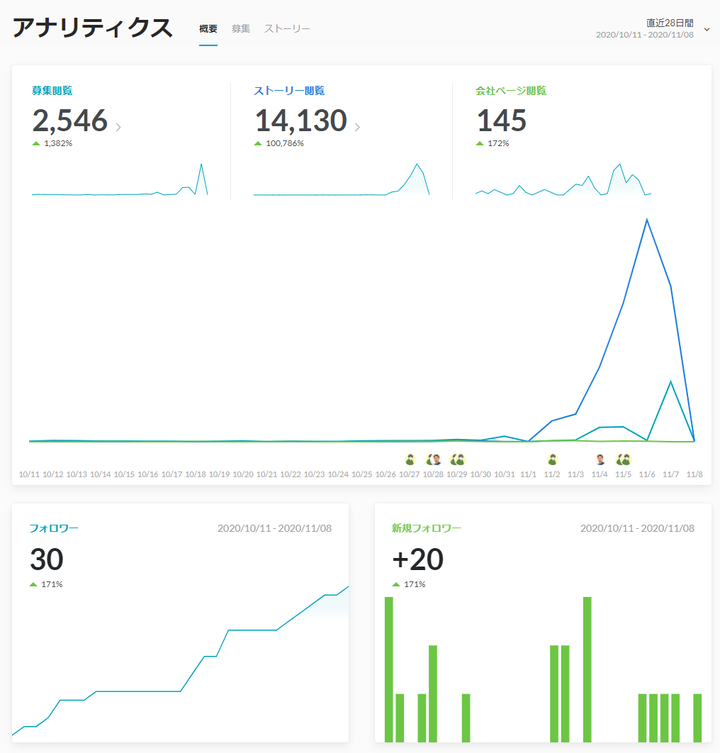Switch to the ストーリー tab
720x753 pixels.
[287, 29]
